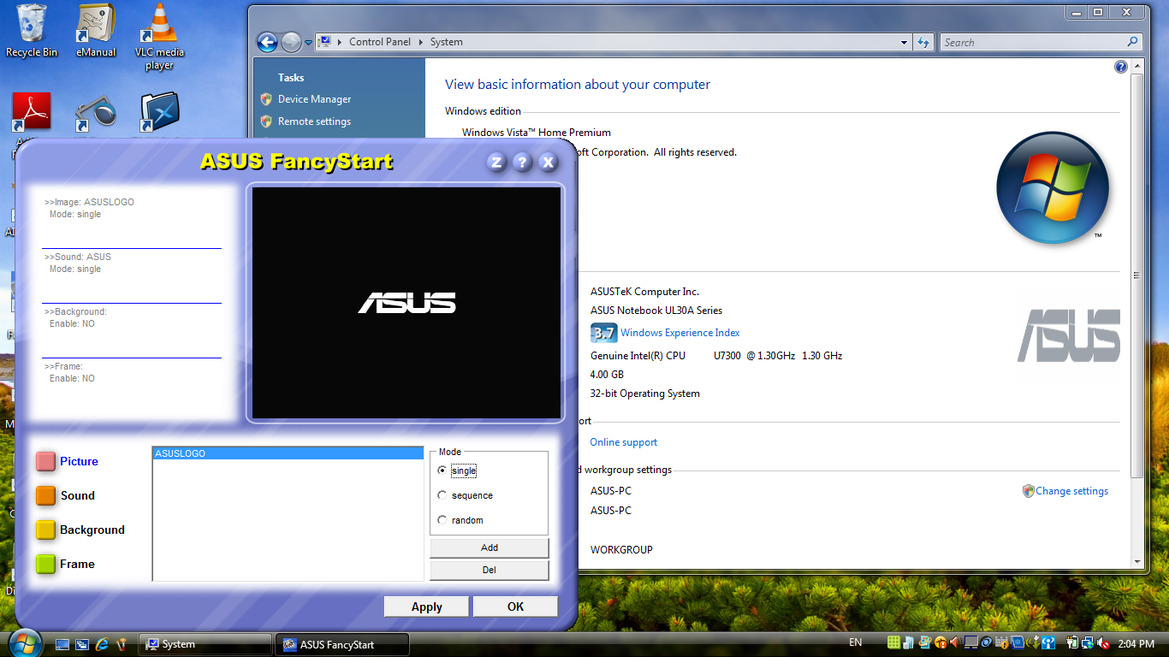Select the random mode radio button
1169x657 pixels.
pyautogui.click(x=442, y=520)
